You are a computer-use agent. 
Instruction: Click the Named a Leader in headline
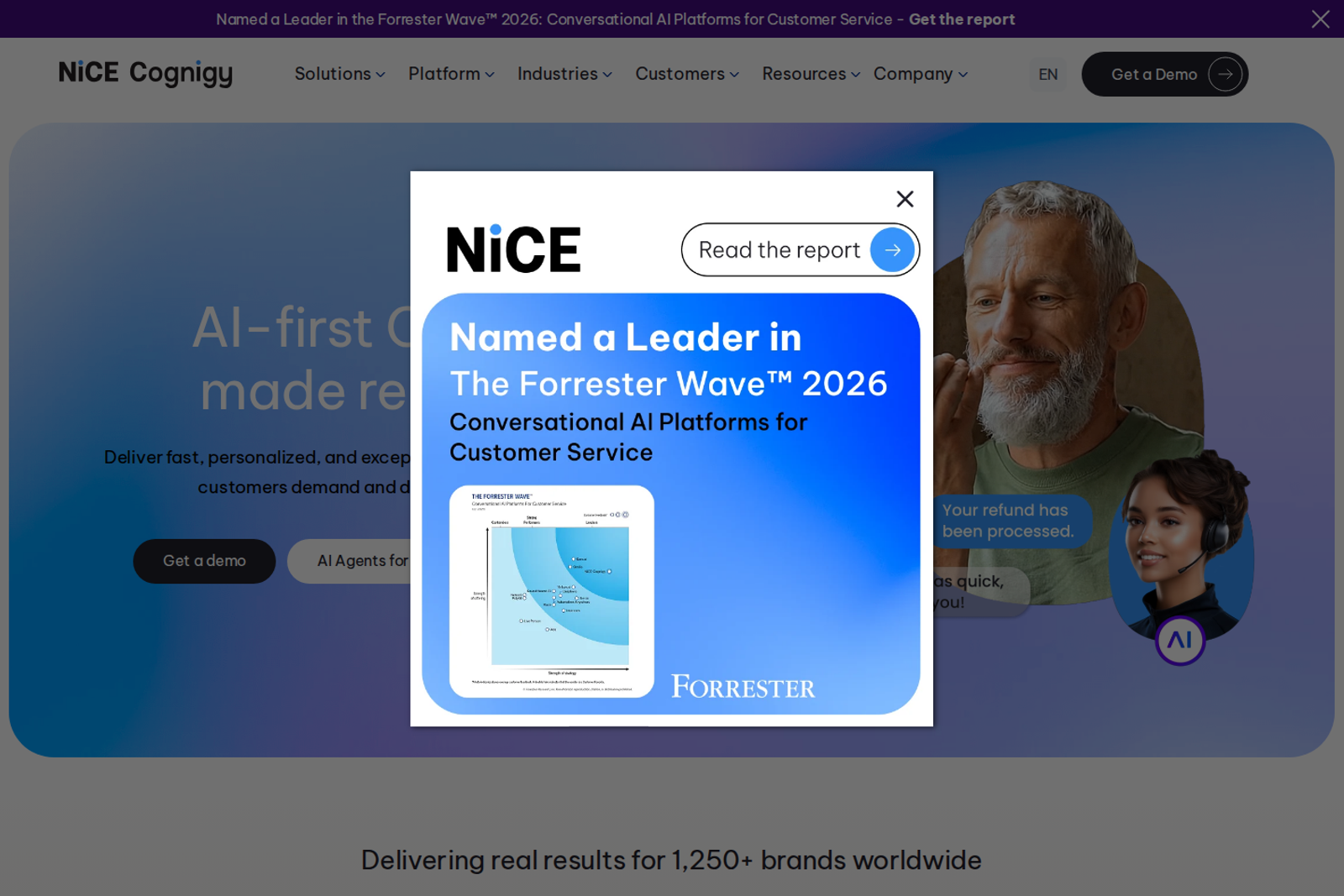coord(626,338)
